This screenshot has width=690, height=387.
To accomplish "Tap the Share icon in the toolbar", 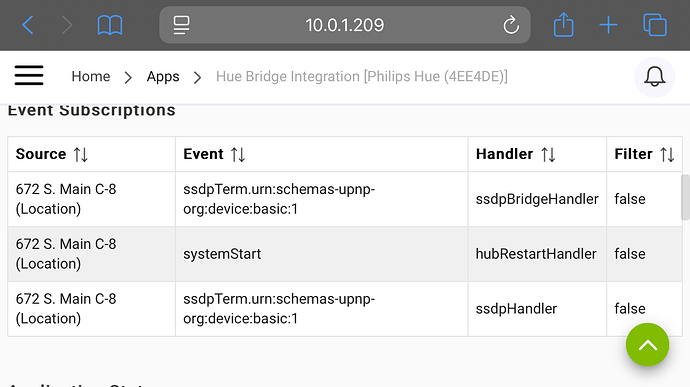I will (563, 25).
